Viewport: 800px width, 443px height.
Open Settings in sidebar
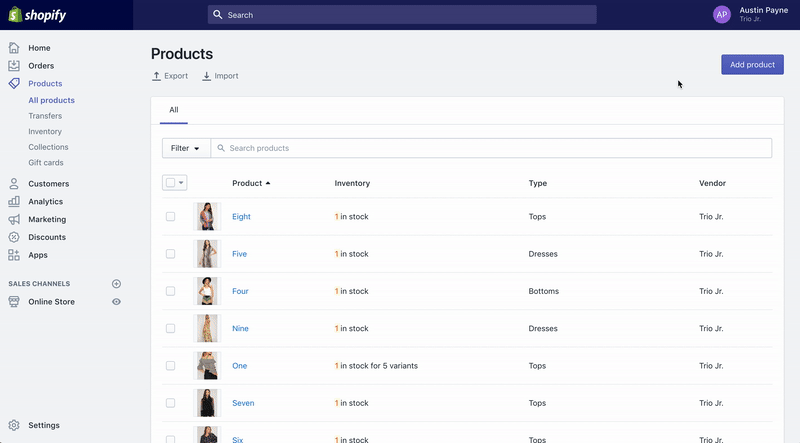pyautogui.click(x=44, y=425)
